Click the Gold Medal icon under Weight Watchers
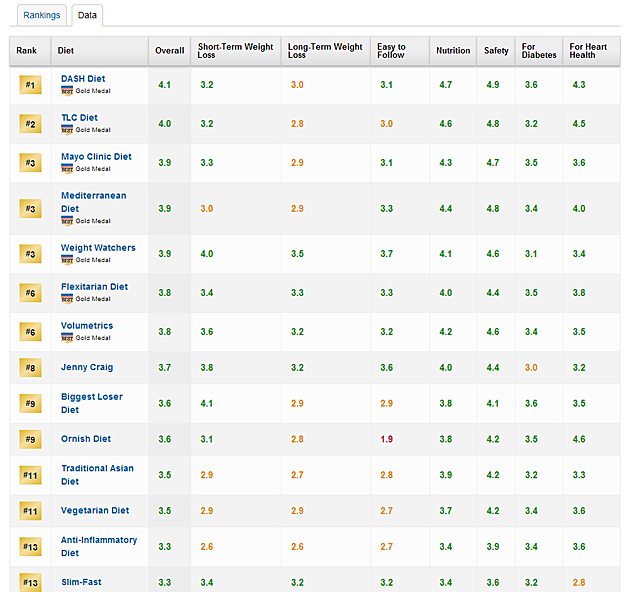The image size is (625, 592). (x=67, y=260)
